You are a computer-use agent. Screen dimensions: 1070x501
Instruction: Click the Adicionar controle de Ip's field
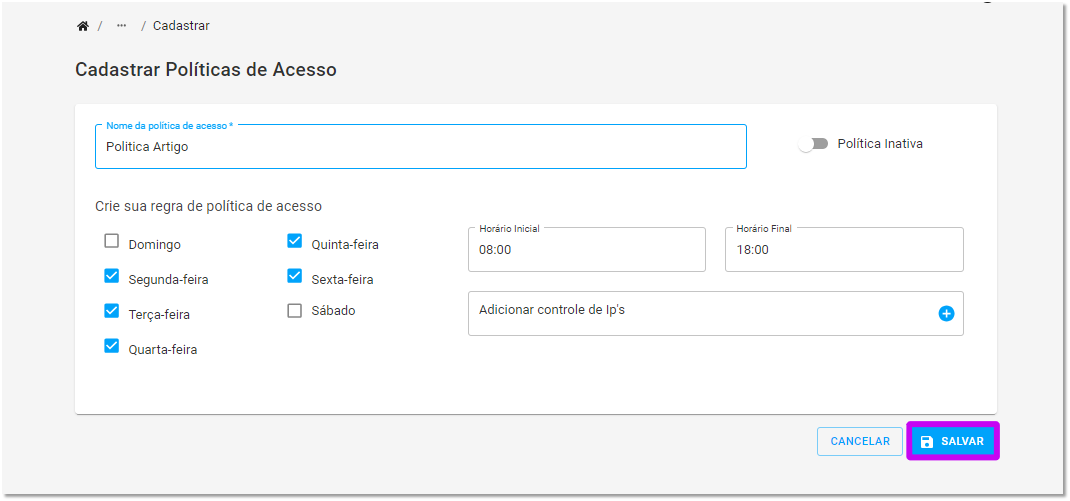tap(716, 313)
